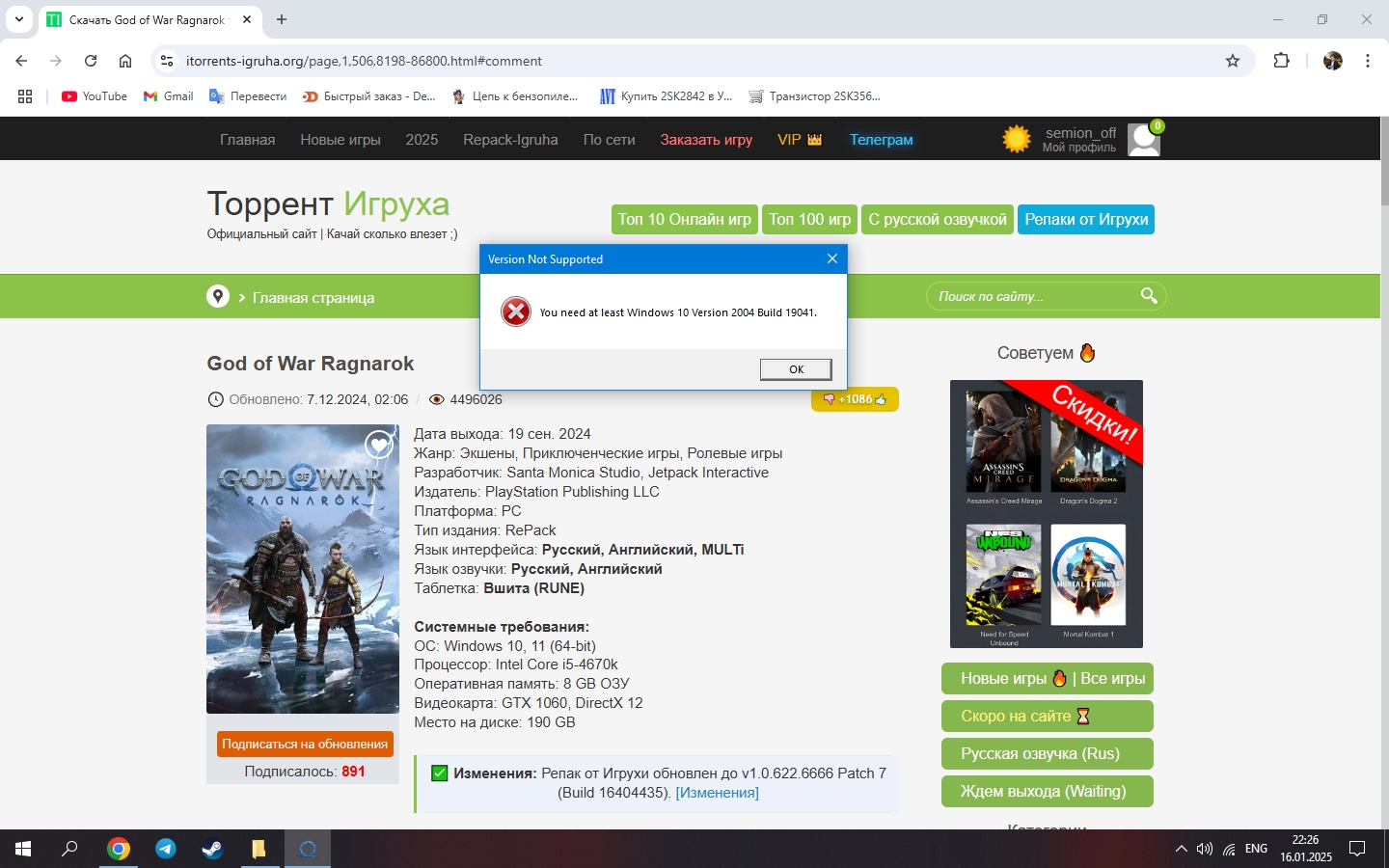This screenshot has height=868, width=1389.
Task: Open the Repack-Igruha menu item
Action: [x=510, y=140]
